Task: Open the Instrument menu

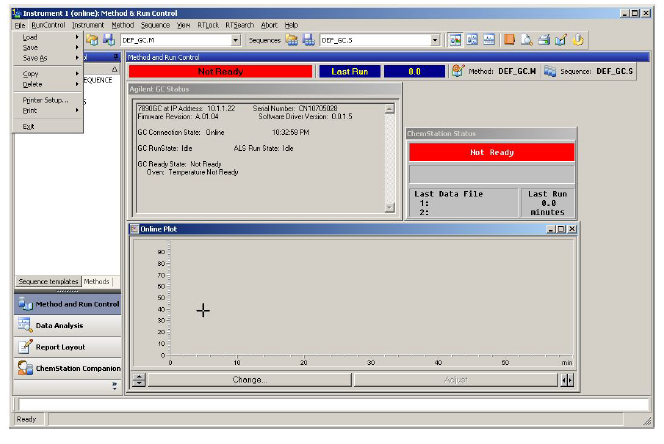Action: (x=88, y=25)
